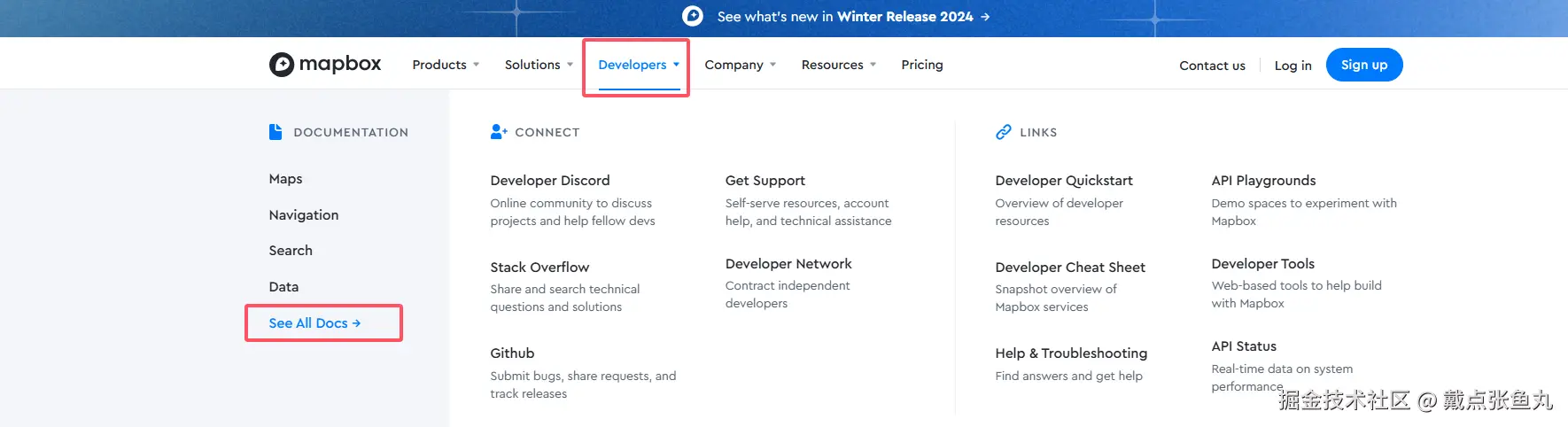Open the Company dropdown menu

click(x=740, y=65)
